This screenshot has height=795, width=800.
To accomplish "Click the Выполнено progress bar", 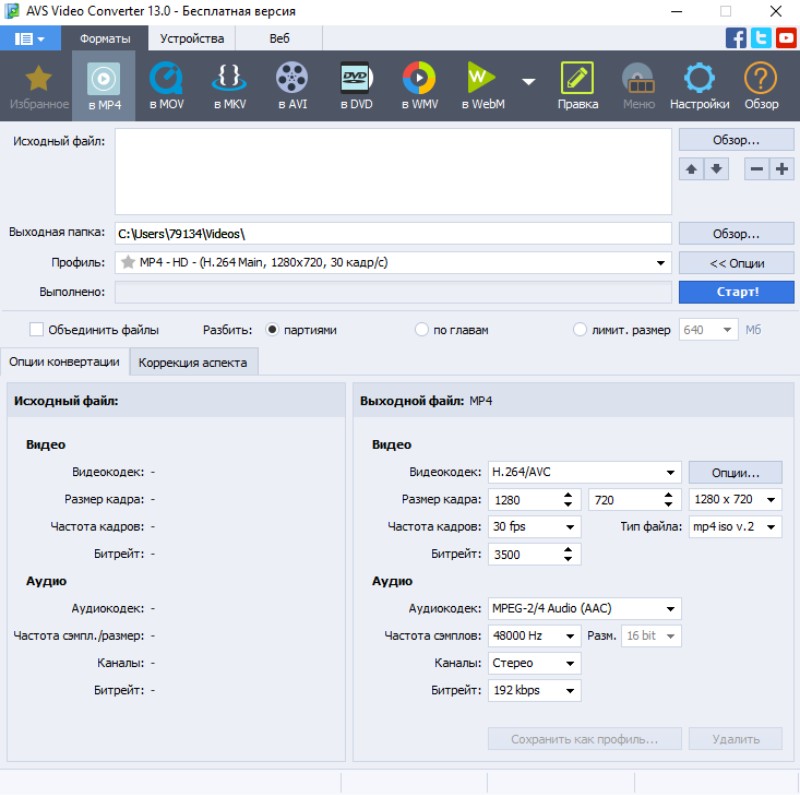I will coord(393,292).
